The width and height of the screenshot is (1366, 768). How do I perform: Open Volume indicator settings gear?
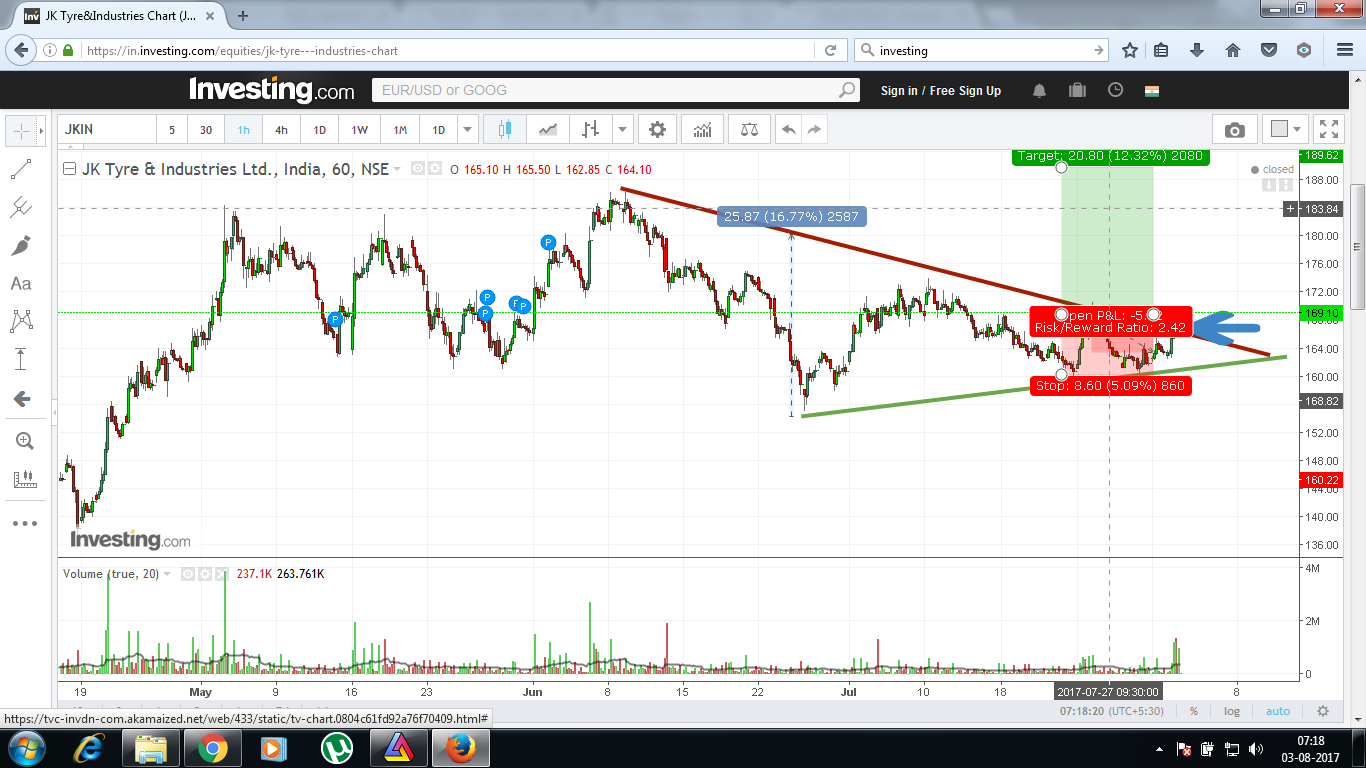pos(205,574)
